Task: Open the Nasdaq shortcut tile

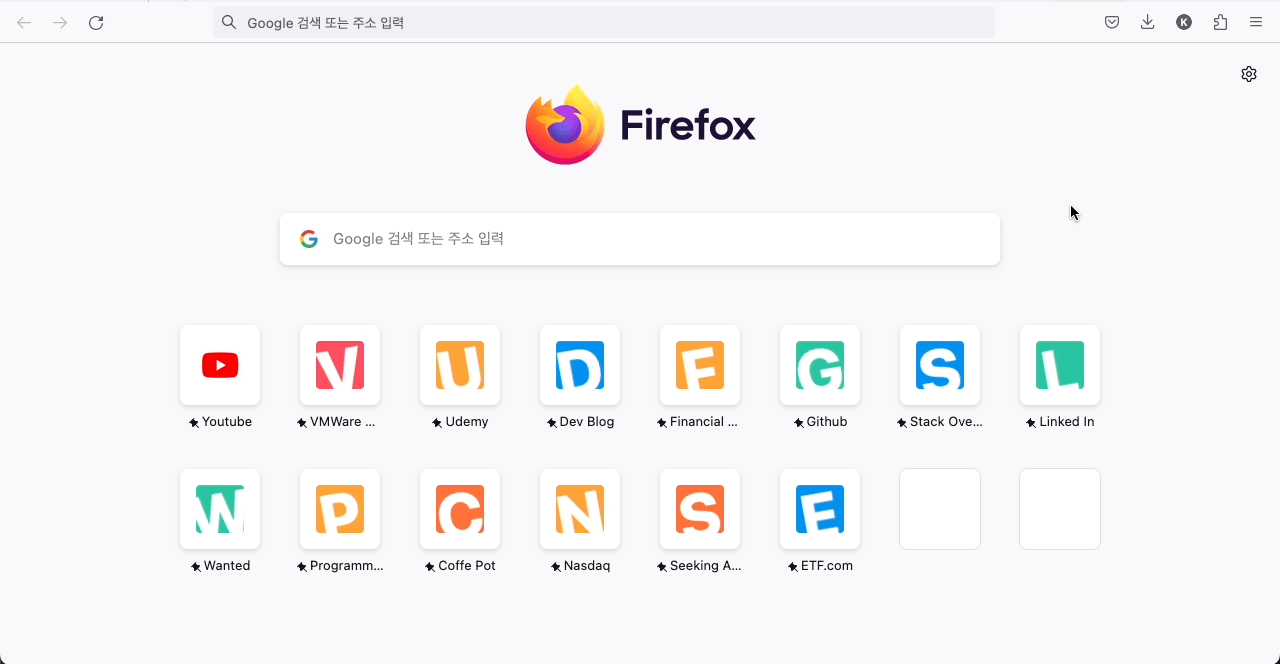Action: point(580,509)
